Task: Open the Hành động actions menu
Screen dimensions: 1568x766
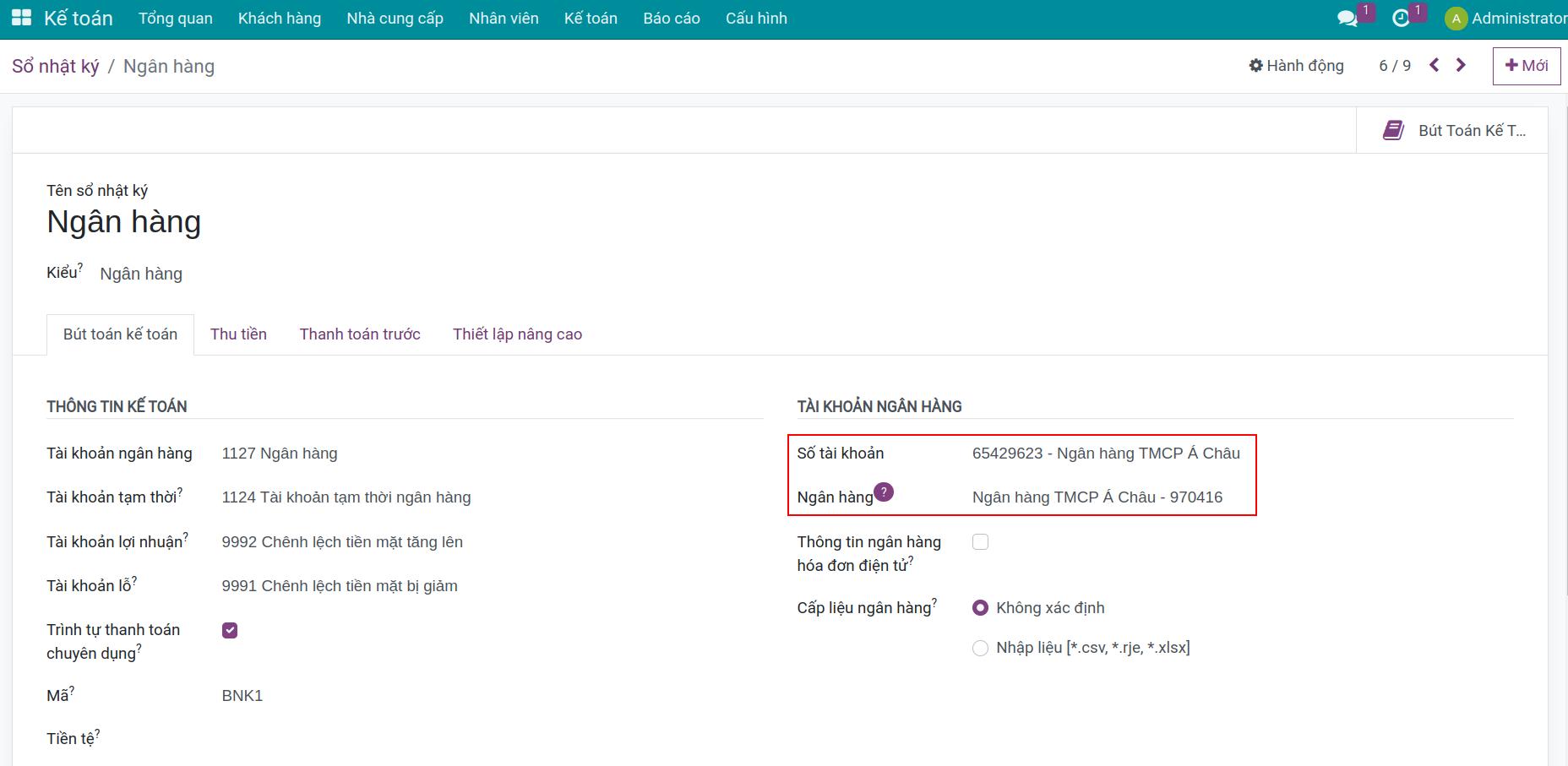Action: click(x=1296, y=66)
